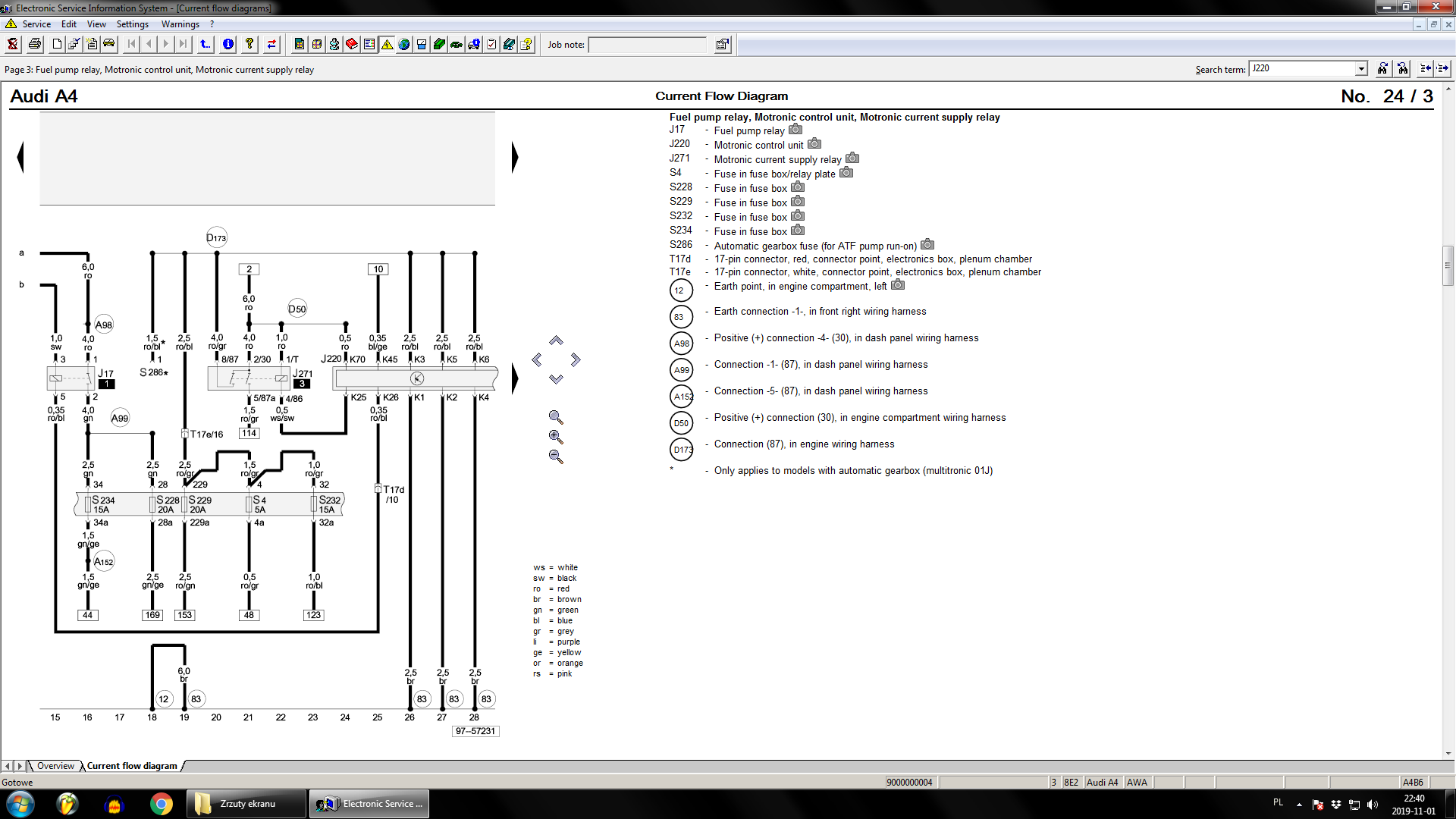Click the red book icon
This screenshot has width=1456, height=819.
[x=352, y=44]
